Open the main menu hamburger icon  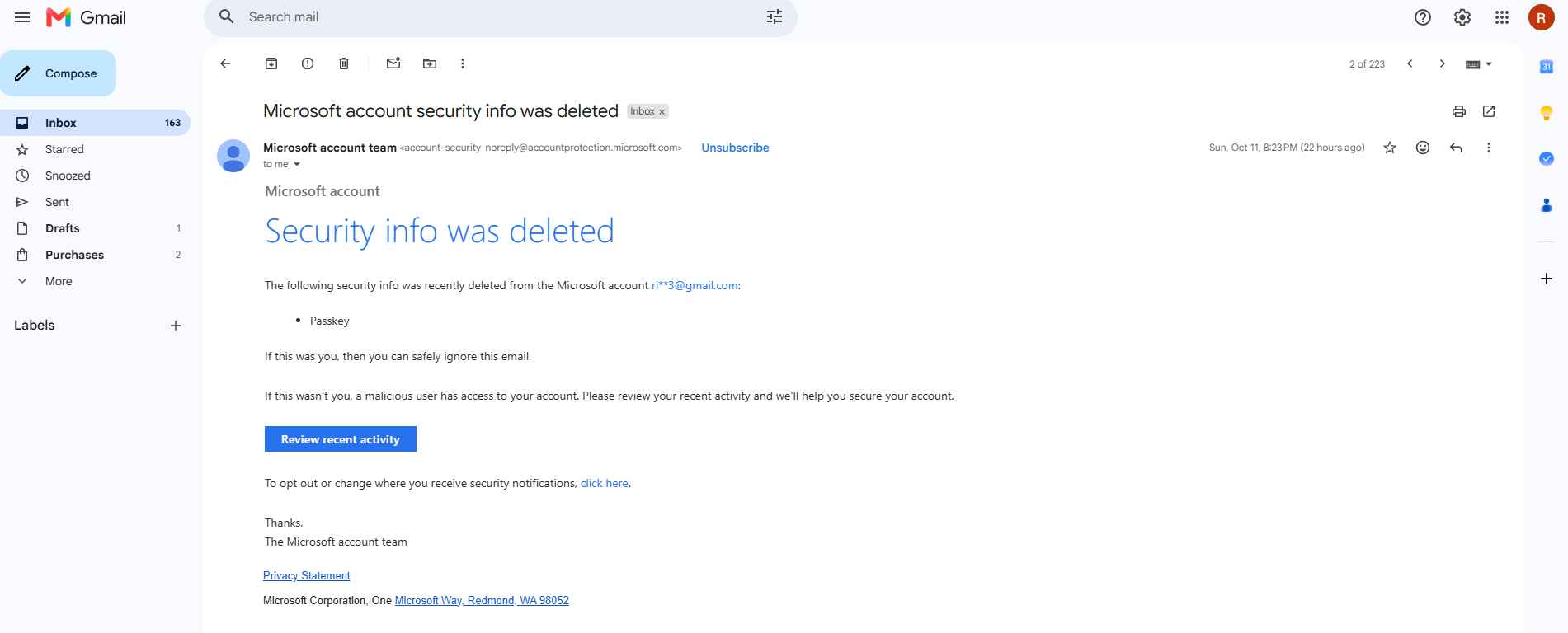click(22, 17)
